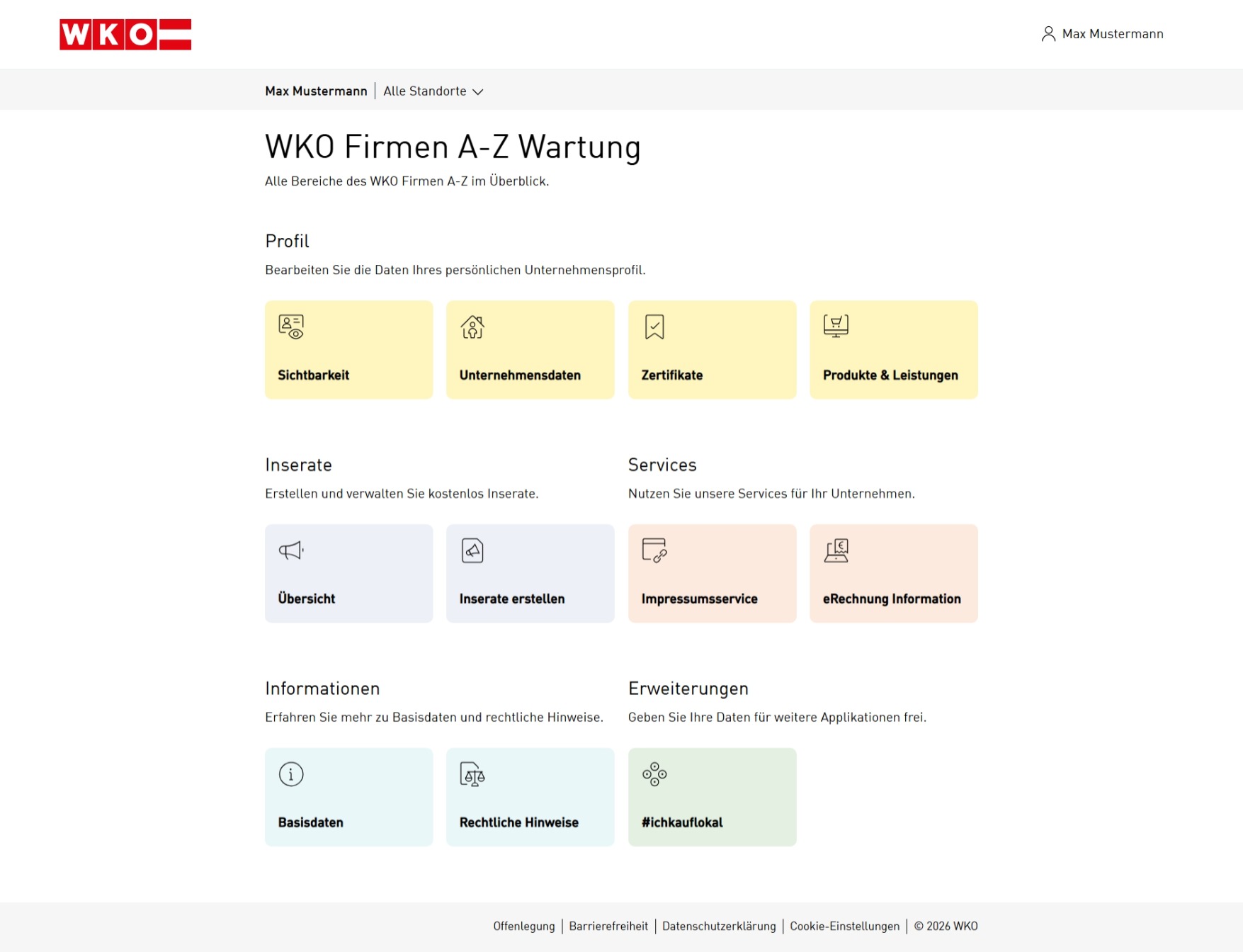Screen dimensions: 1243x952
Task: Click the Barrierefreiheit footer entry
Action: pyautogui.click(x=608, y=926)
